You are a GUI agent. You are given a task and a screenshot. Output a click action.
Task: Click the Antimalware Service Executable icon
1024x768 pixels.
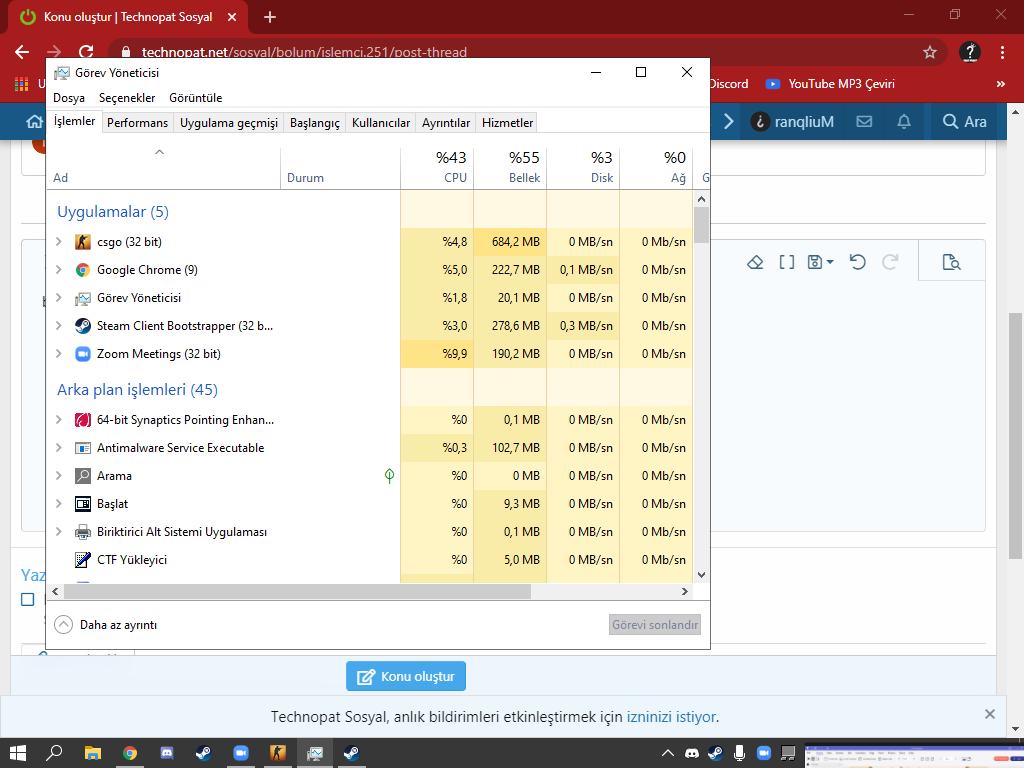point(82,448)
